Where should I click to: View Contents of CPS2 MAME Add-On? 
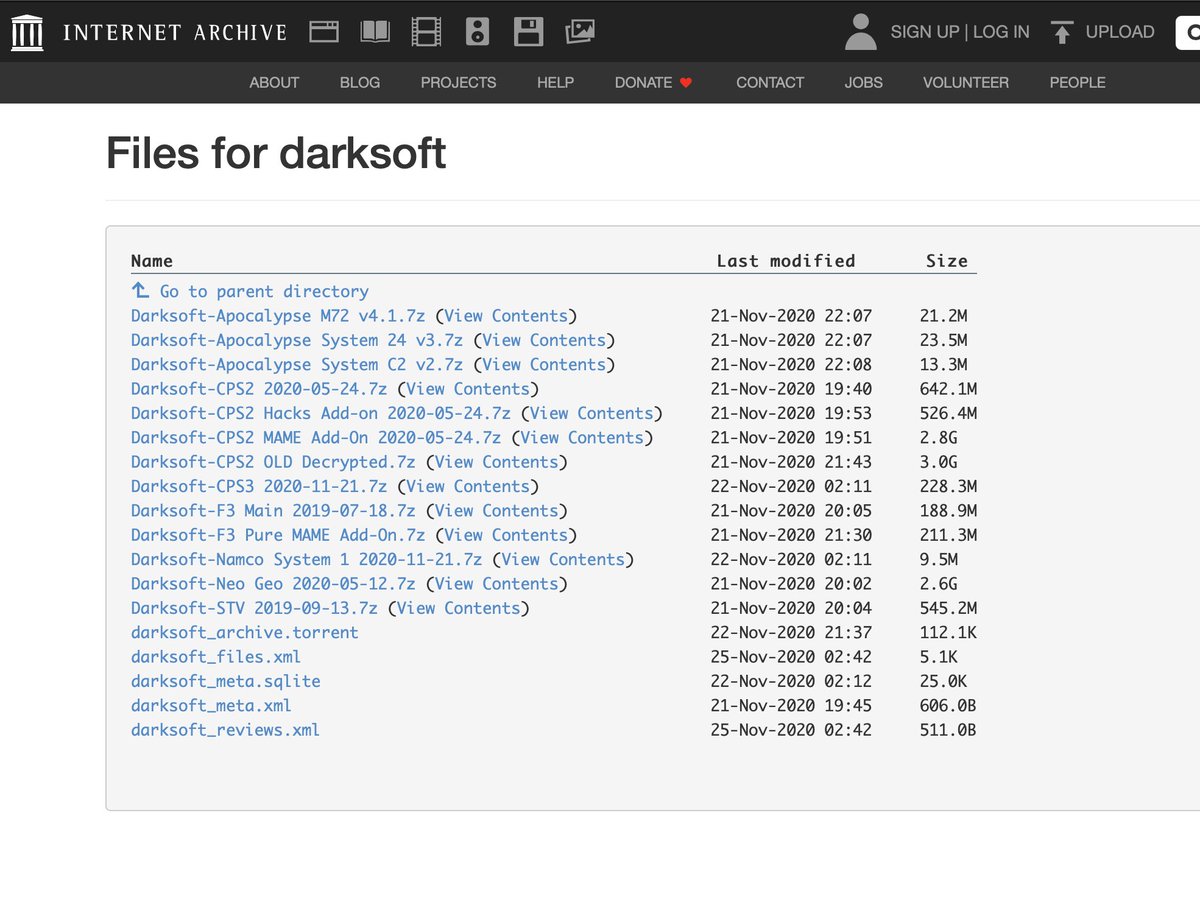coord(582,438)
